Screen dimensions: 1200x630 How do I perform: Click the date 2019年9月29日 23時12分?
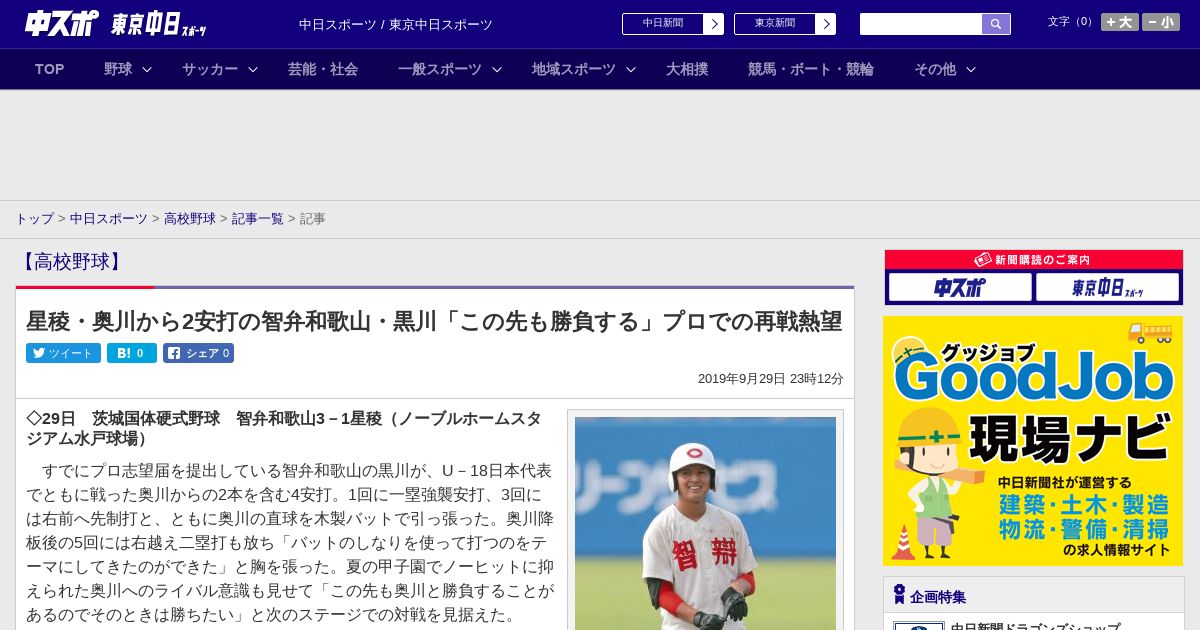(771, 379)
